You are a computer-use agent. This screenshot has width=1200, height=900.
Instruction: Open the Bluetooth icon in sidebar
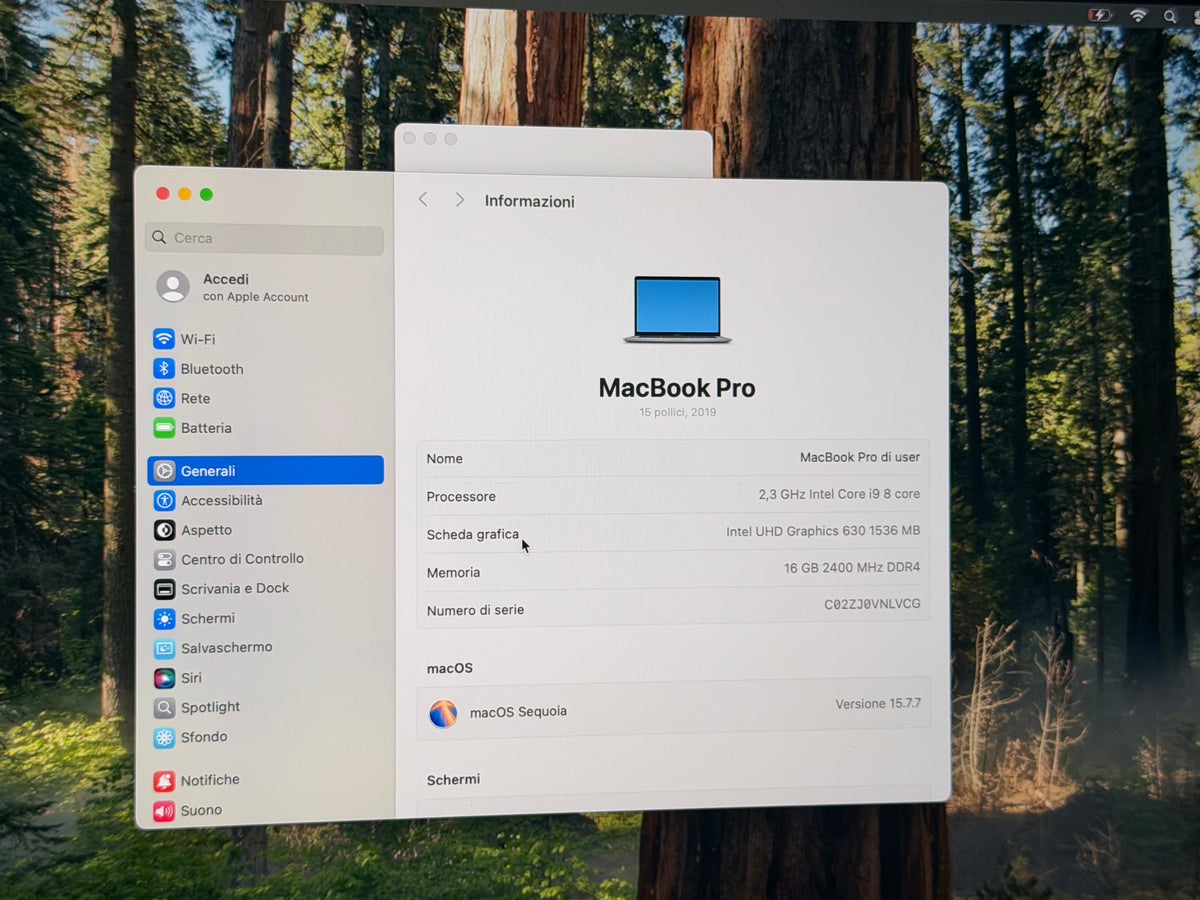click(164, 369)
